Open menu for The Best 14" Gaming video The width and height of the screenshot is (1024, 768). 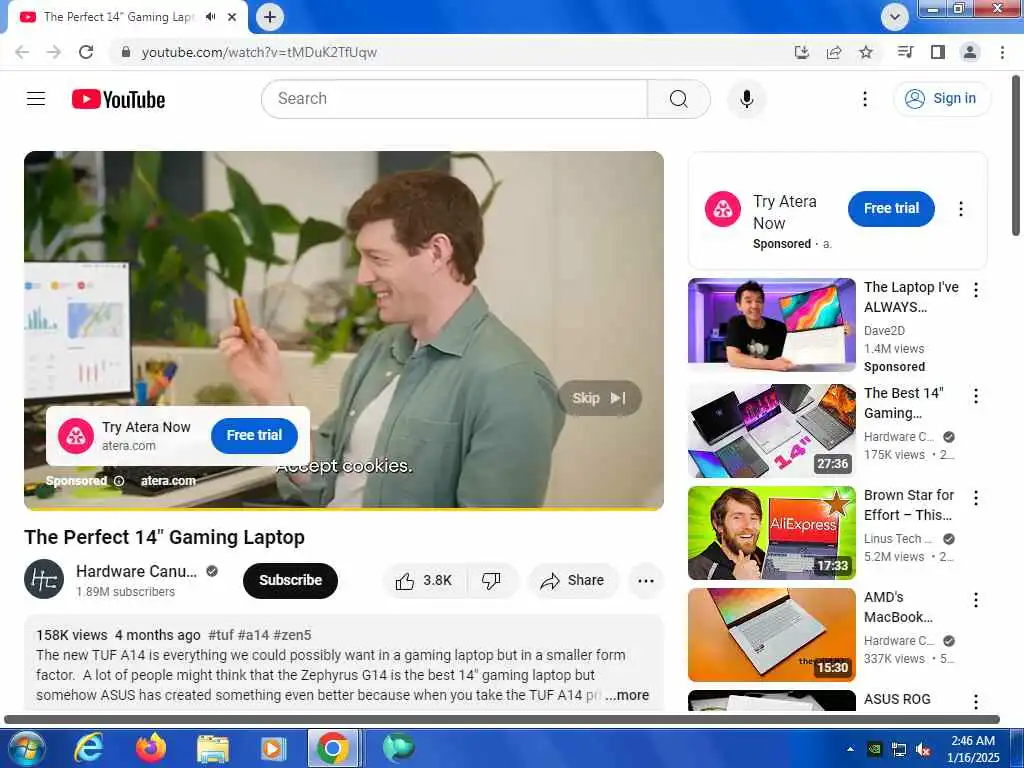pyautogui.click(x=976, y=396)
